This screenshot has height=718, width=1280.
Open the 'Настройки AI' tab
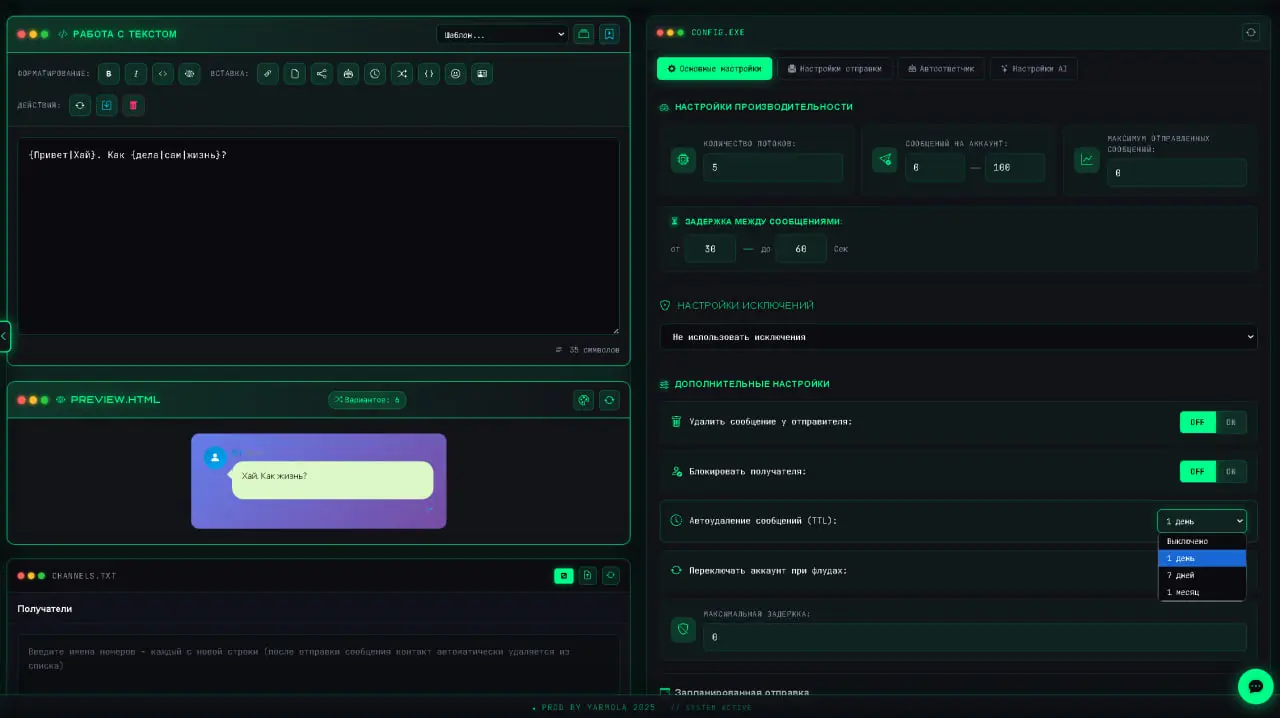[x=1034, y=68]
